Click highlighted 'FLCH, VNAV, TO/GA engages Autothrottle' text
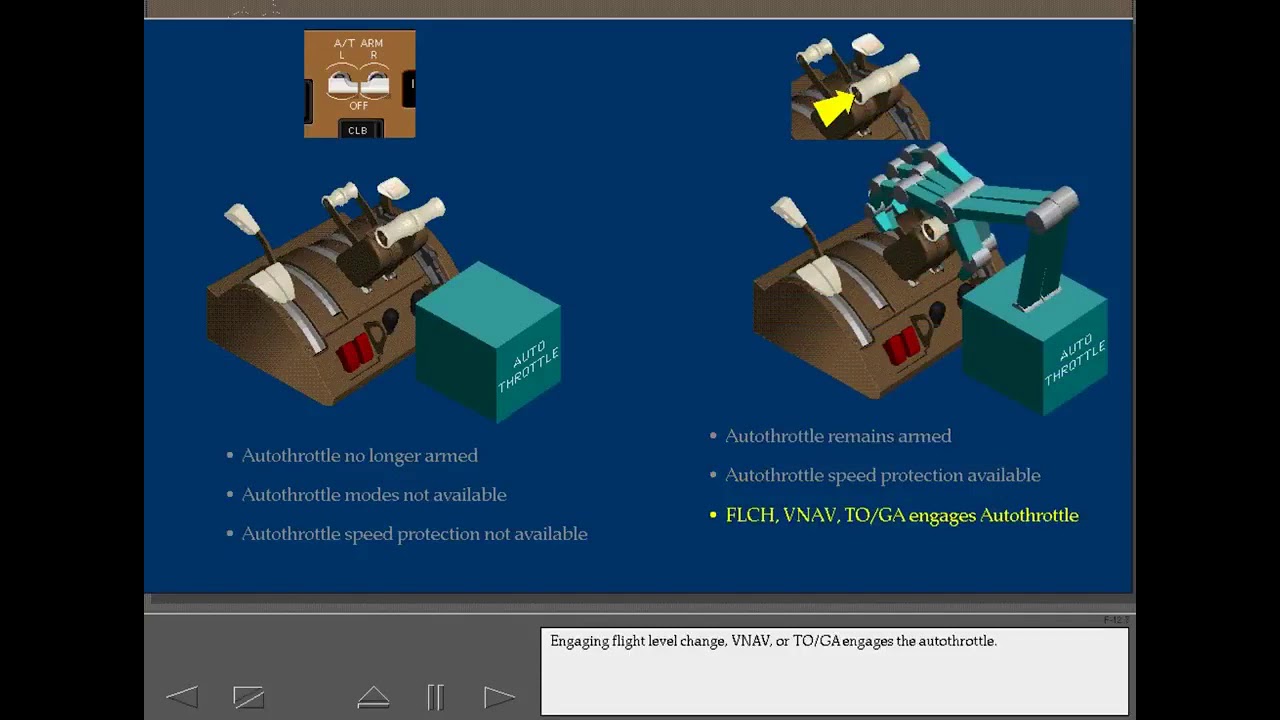Image resolution: width=1280 pixels, height=720 pixels. coord(902,515)
